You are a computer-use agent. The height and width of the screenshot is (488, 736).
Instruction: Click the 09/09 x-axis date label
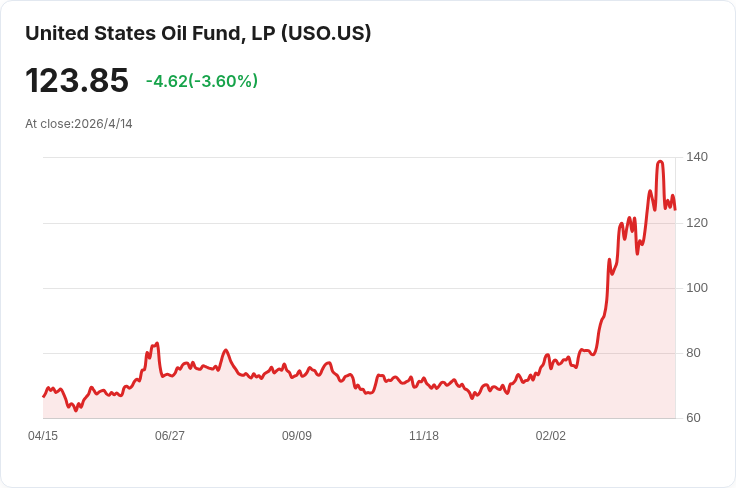(297, 436)
